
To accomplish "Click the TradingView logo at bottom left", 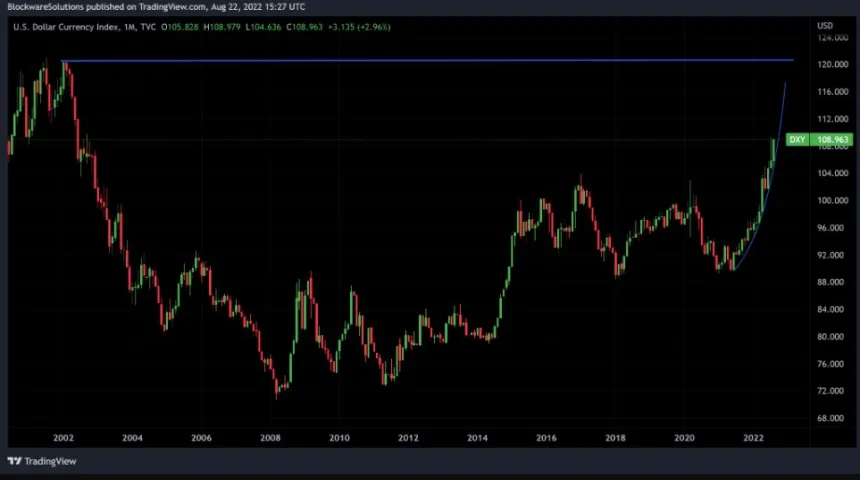I will pyautogui.click(x=42, y=461).
